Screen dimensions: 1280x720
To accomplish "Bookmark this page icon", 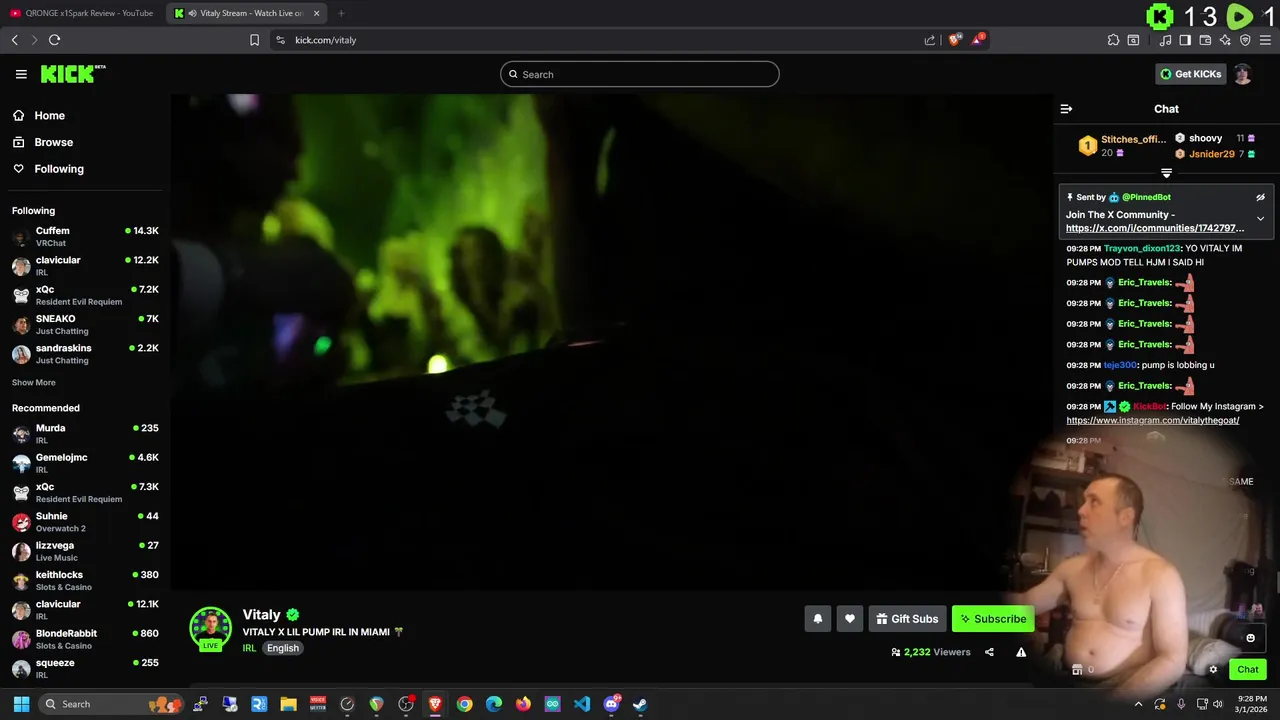I will [x=254, y=40].
